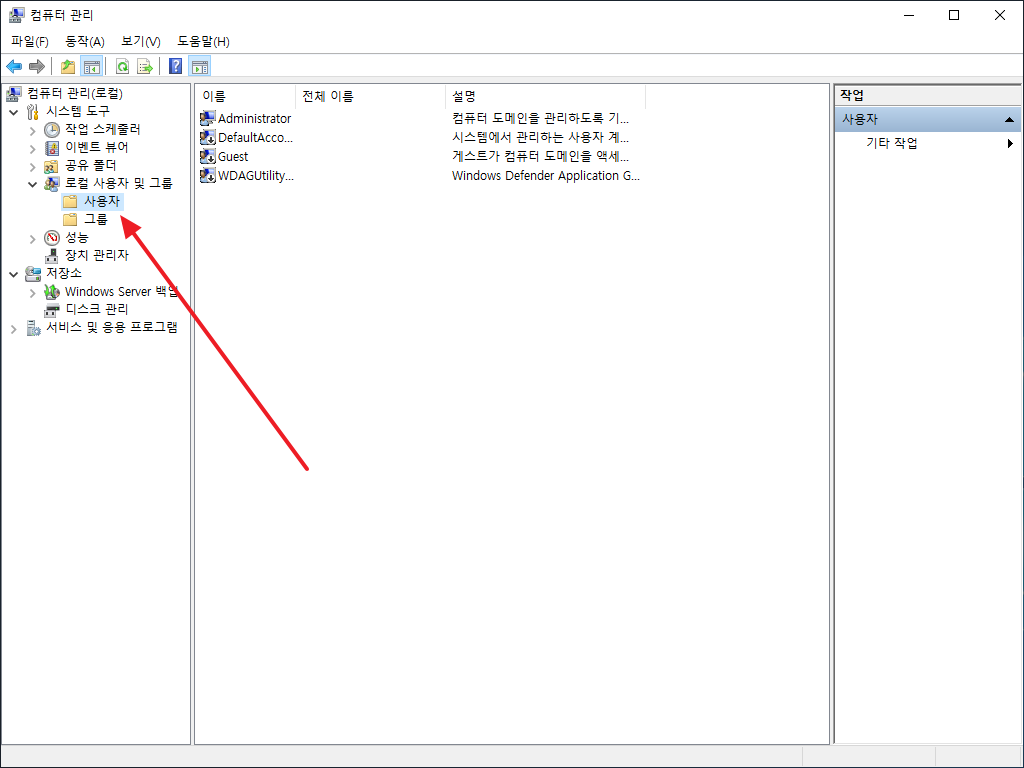This screenshot has width=1024, height=768.
Task: Click the Windows Server 백업 icon
Action: pyautogui.click(x=52, y=292)
